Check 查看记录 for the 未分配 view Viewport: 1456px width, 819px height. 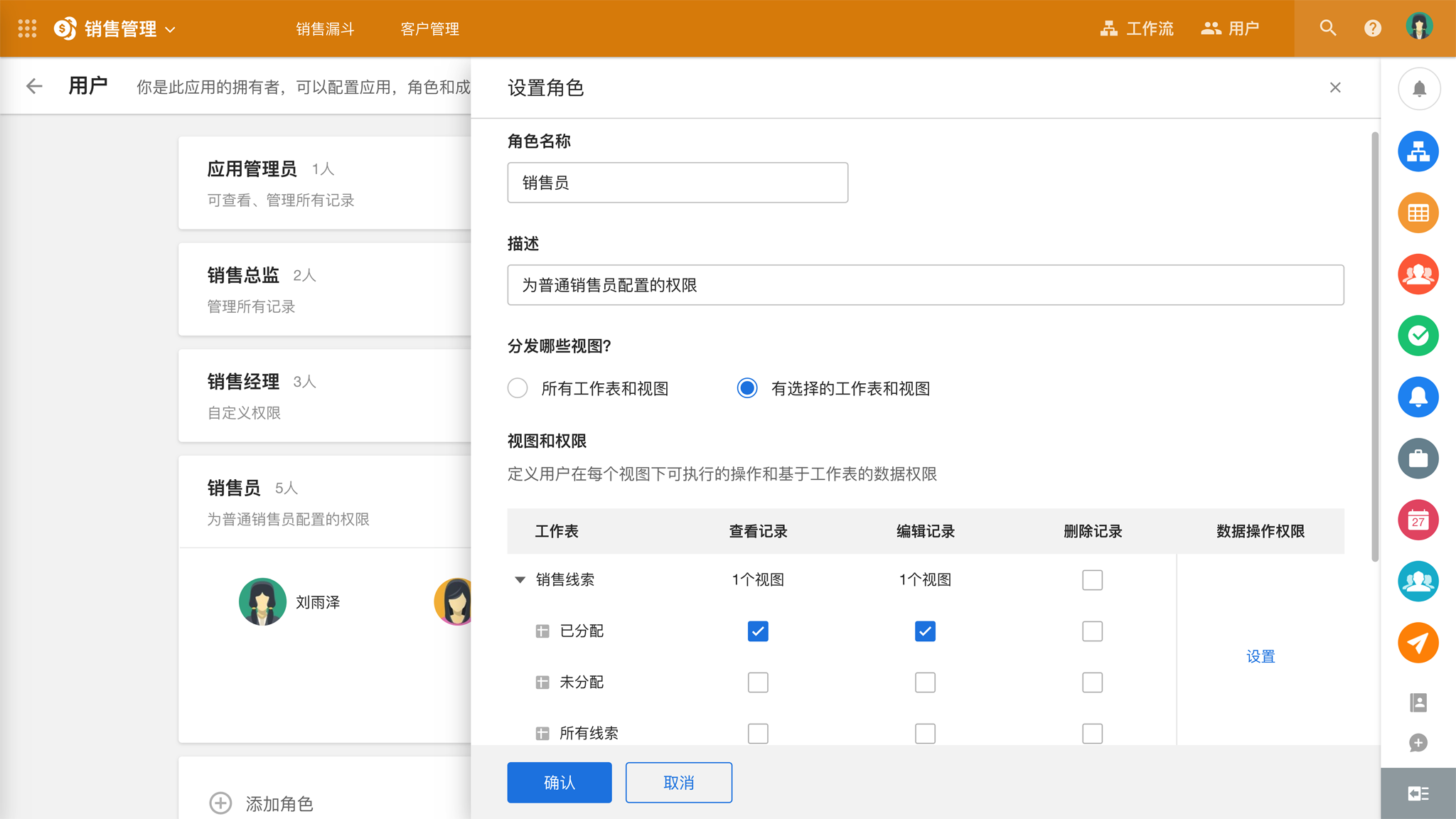[x=758, y=682]
